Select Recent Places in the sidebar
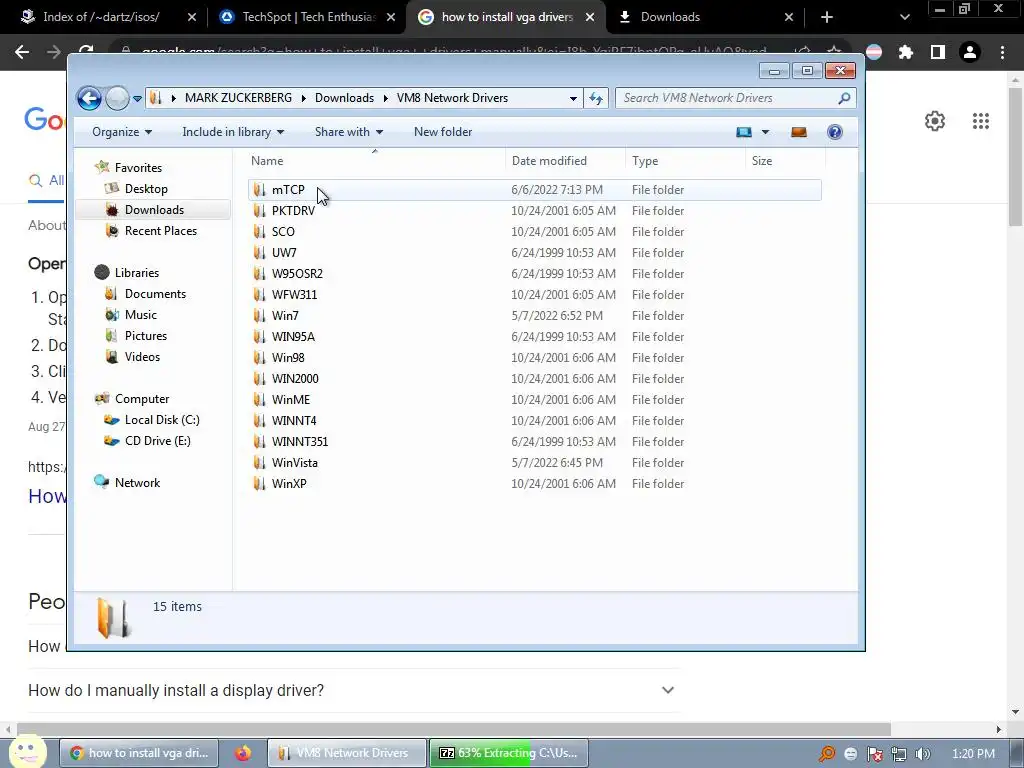This screenshot has width=1024, height=768. [x=161, y=231]
